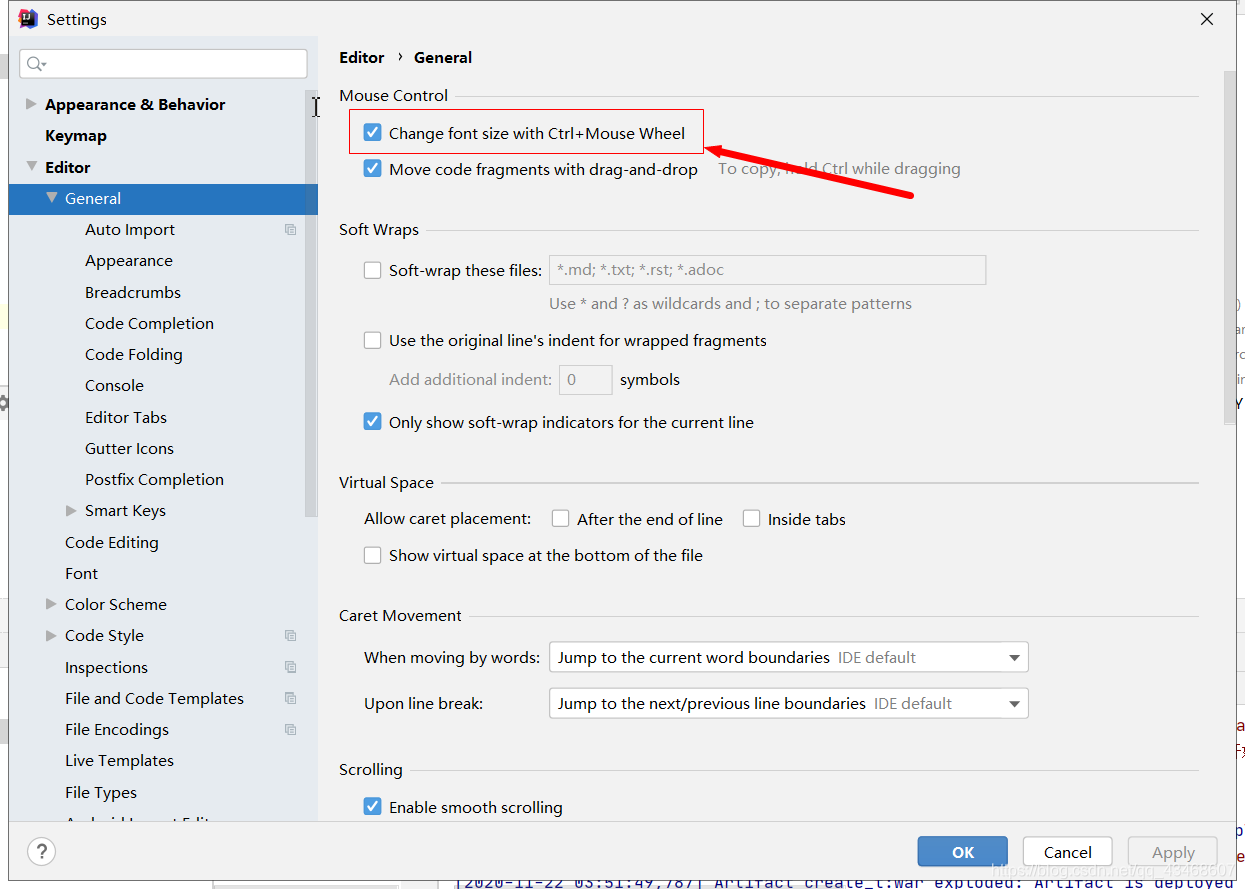Click the help question mark button
1245x889 pixels.
tap(41, 852)
